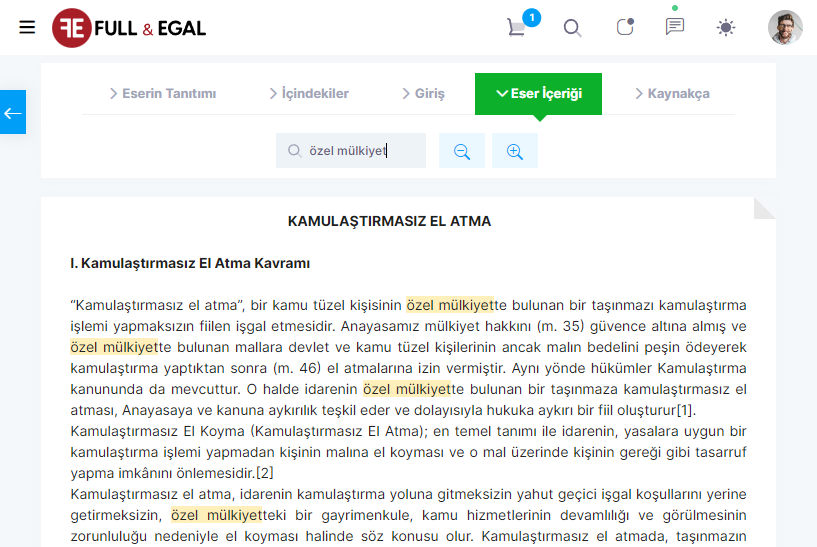Click footnote reference [1]
Screen dimensions: 817x547
[685, 411]
